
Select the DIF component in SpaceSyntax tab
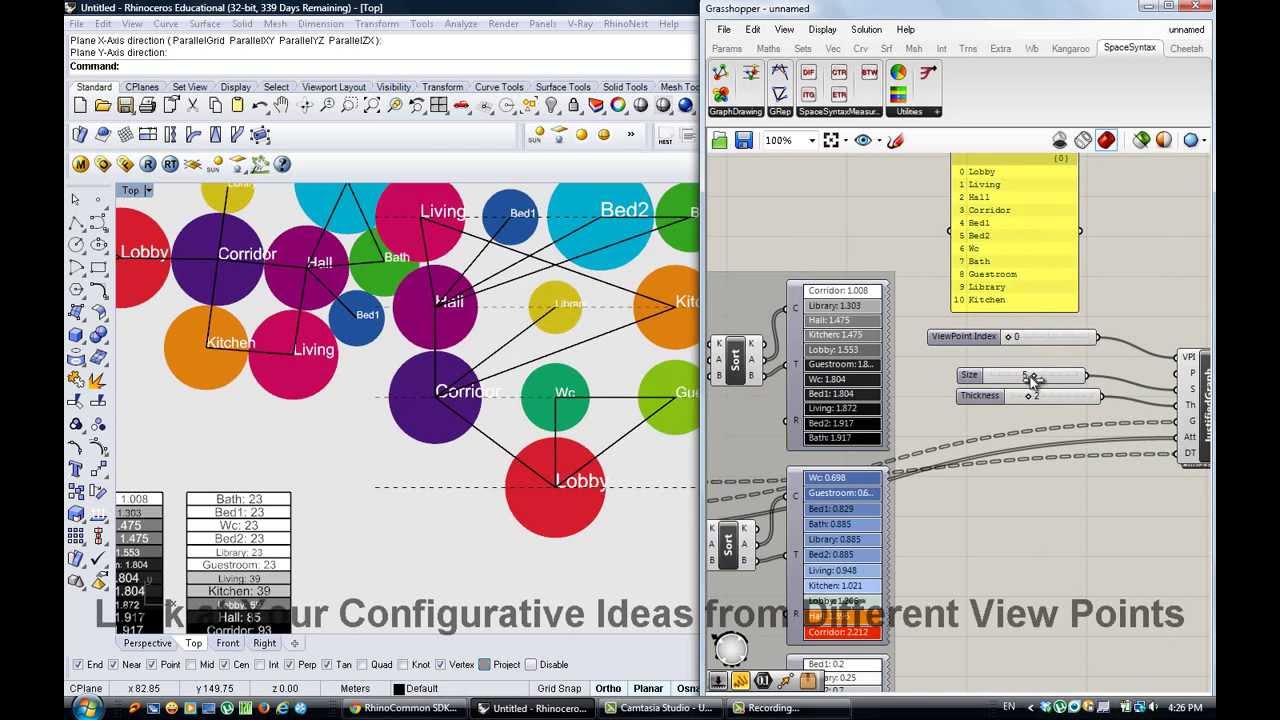809,73
